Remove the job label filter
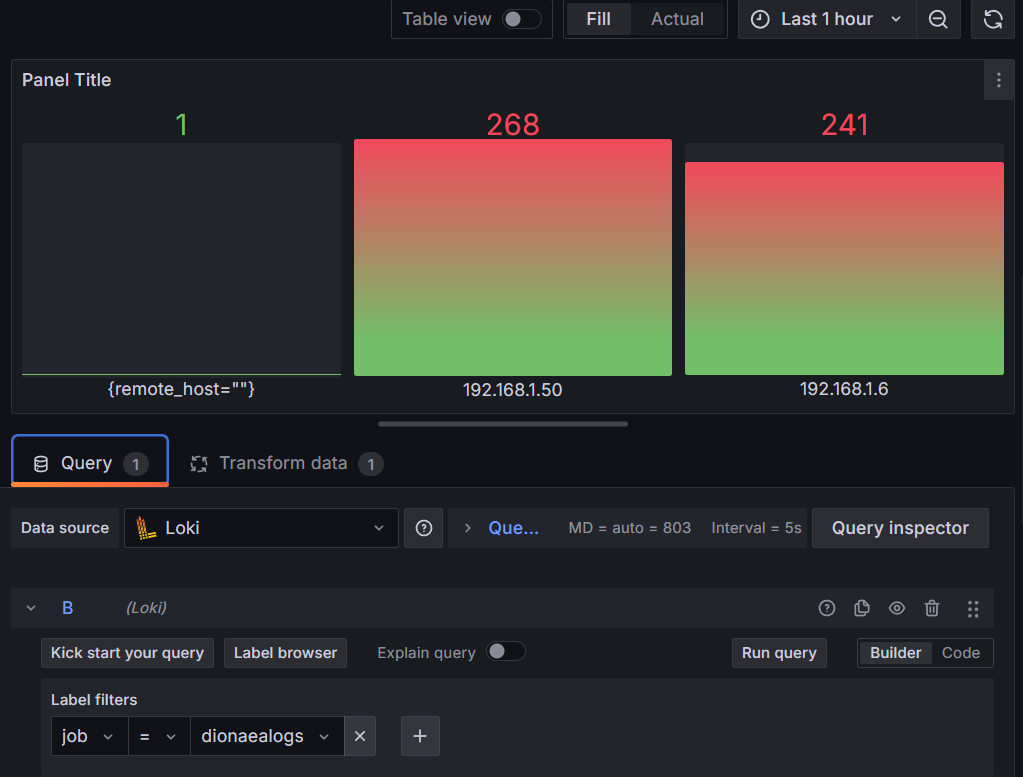This screenshot has height=777, width=1023. coord(359,736)
